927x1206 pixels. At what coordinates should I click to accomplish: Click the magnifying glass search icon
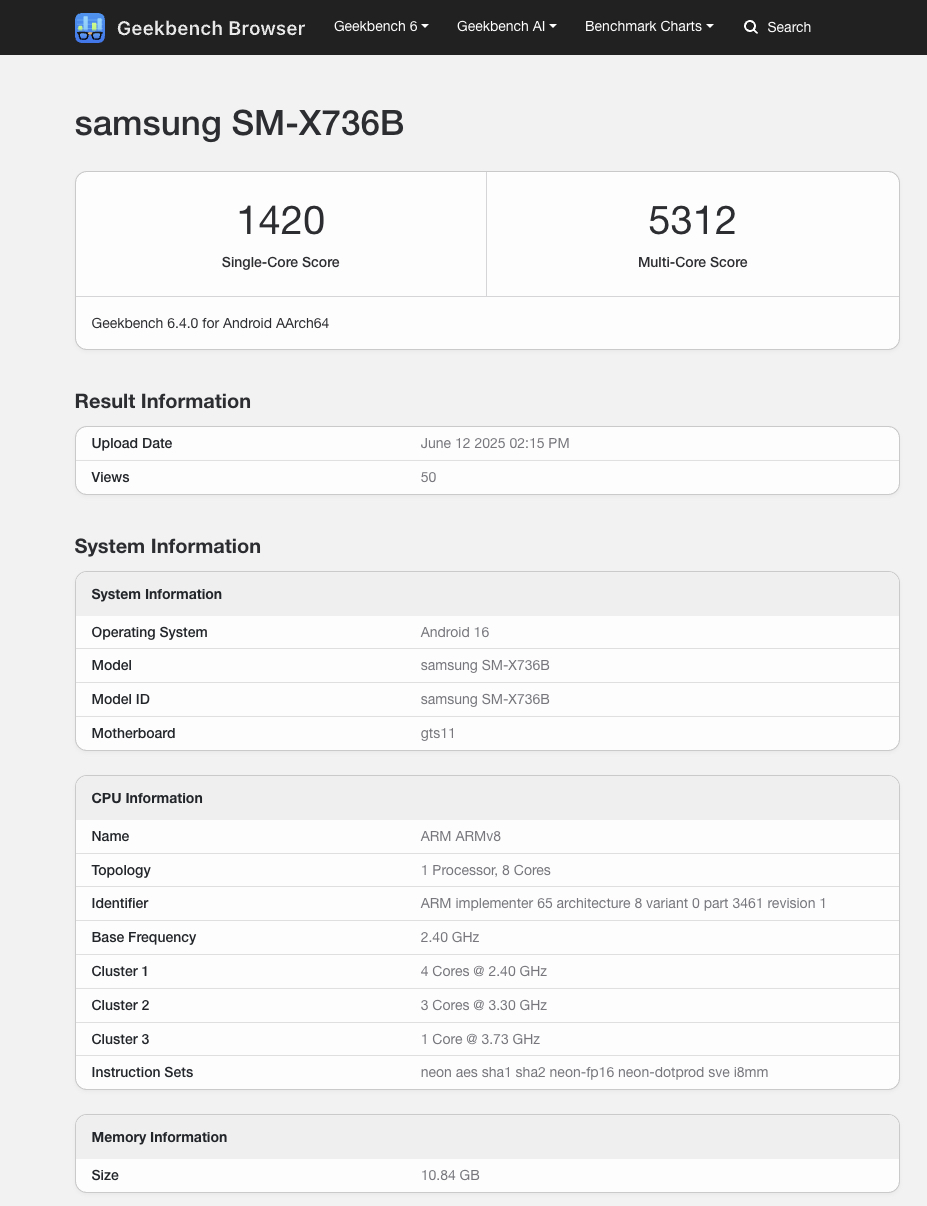(751, 27)
